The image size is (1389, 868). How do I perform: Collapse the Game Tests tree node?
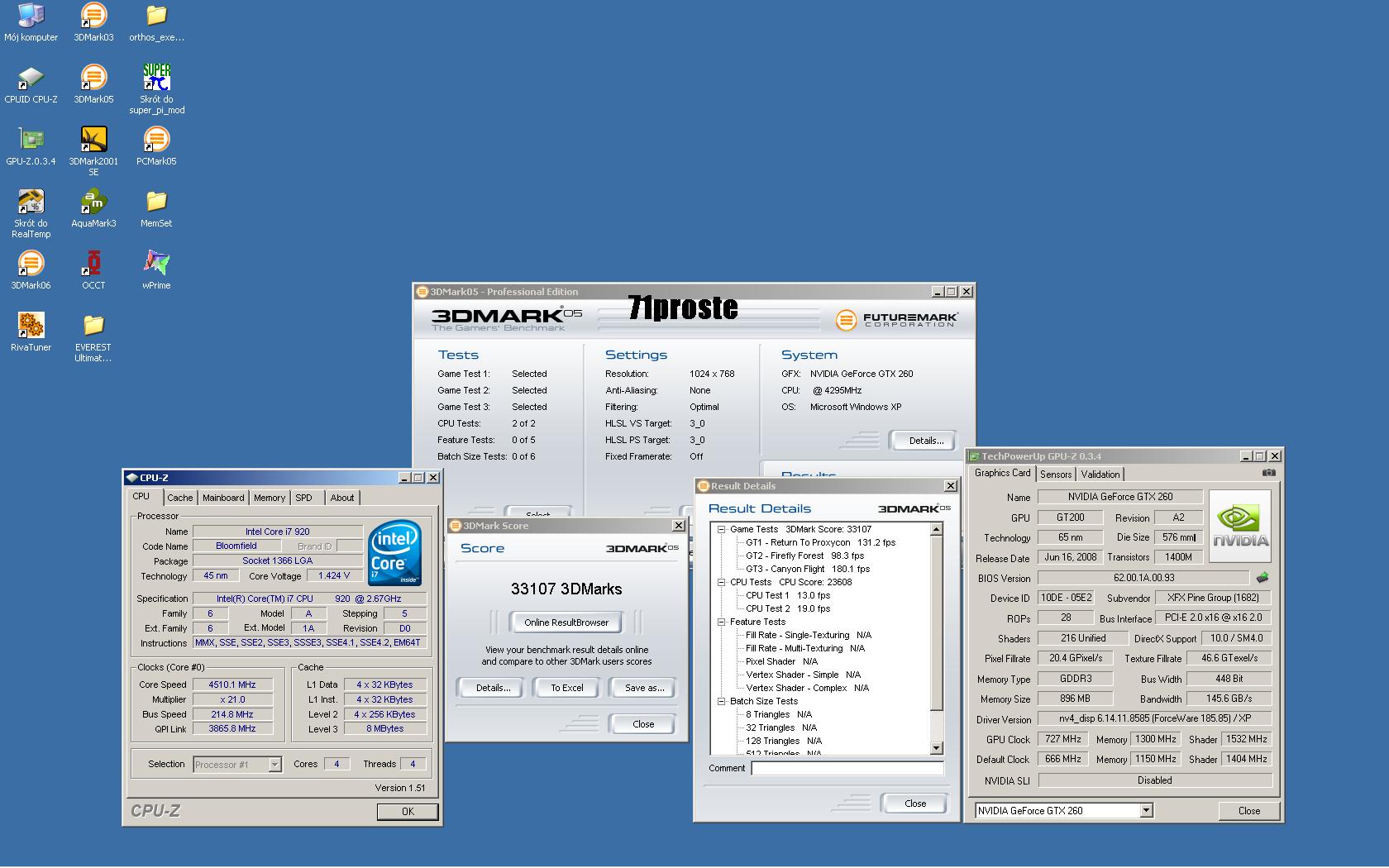pos(721,529)
